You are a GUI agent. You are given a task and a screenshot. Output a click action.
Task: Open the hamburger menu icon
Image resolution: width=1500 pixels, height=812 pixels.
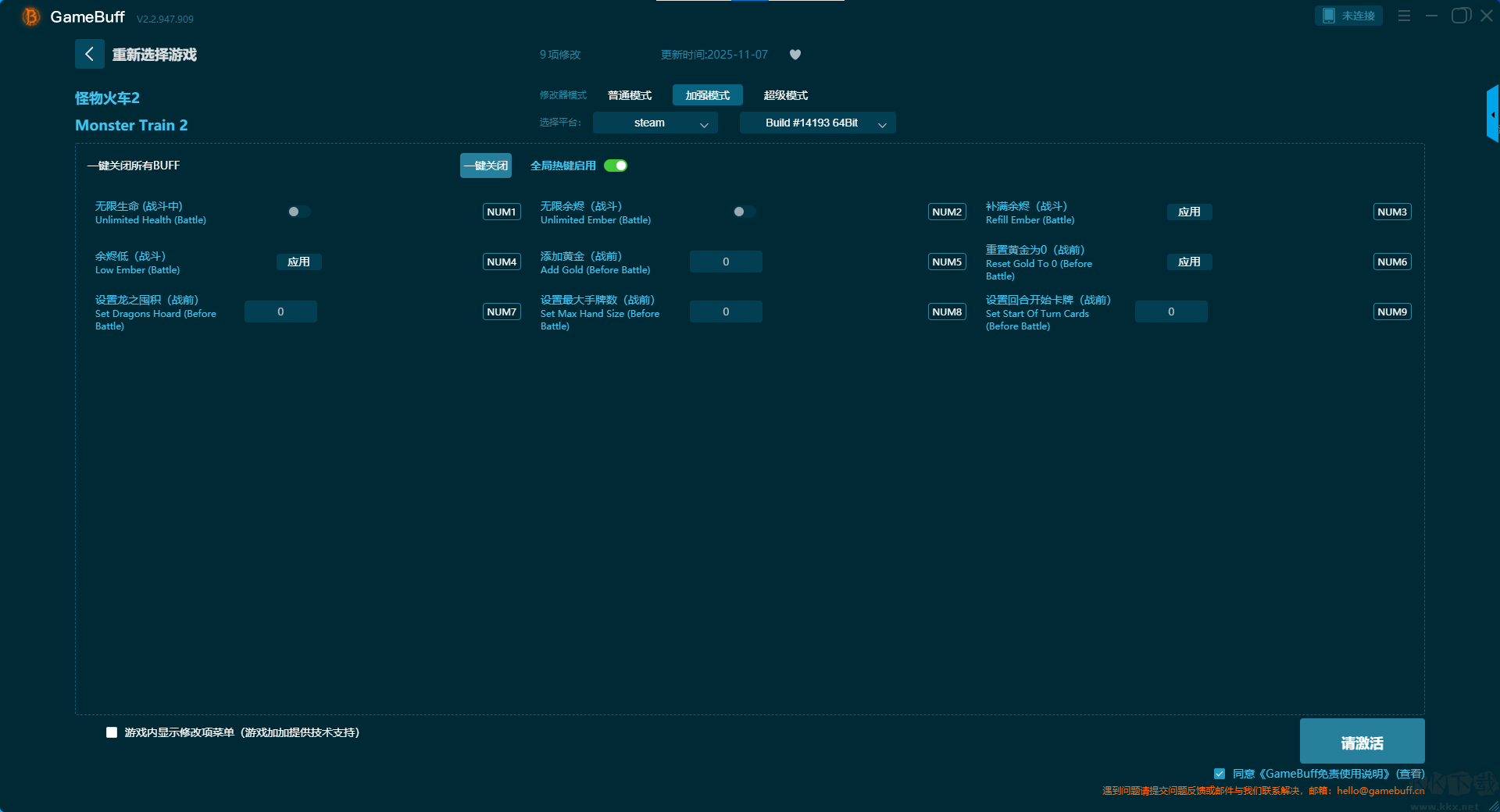(x=1404, y=16)
